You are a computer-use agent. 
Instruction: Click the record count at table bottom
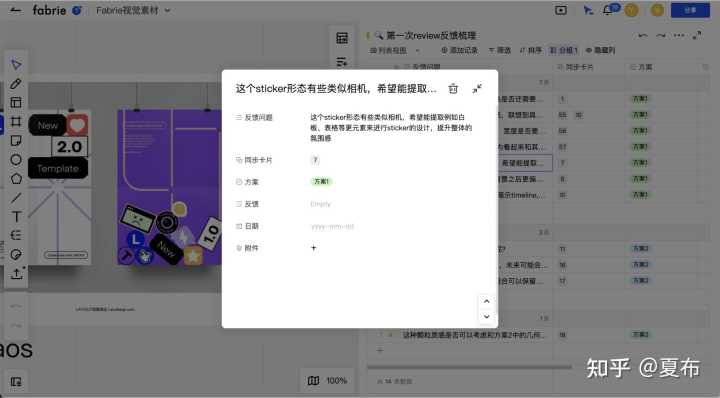[395, 381]
